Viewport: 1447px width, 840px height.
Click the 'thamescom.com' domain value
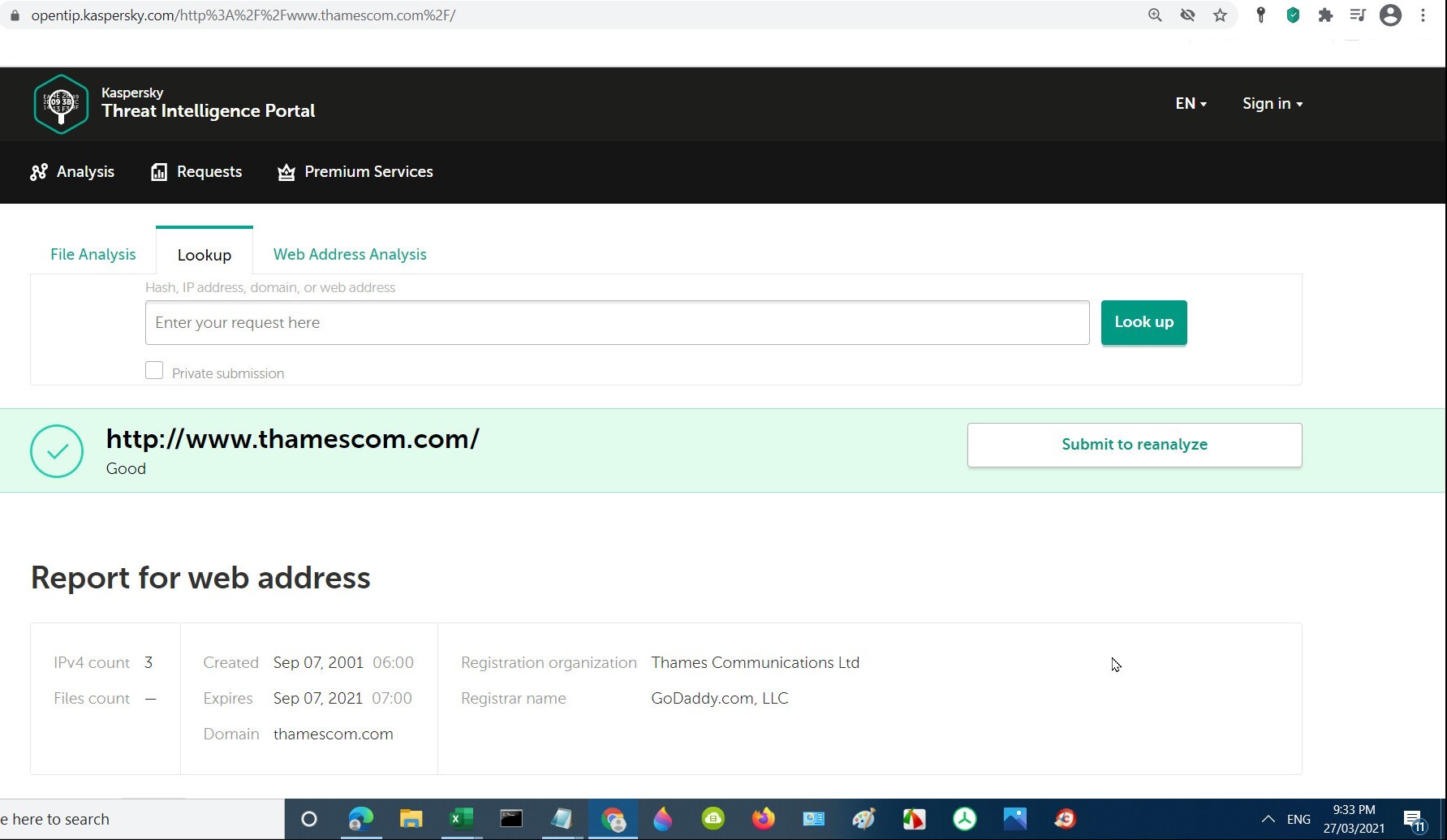tap(333, 734)
